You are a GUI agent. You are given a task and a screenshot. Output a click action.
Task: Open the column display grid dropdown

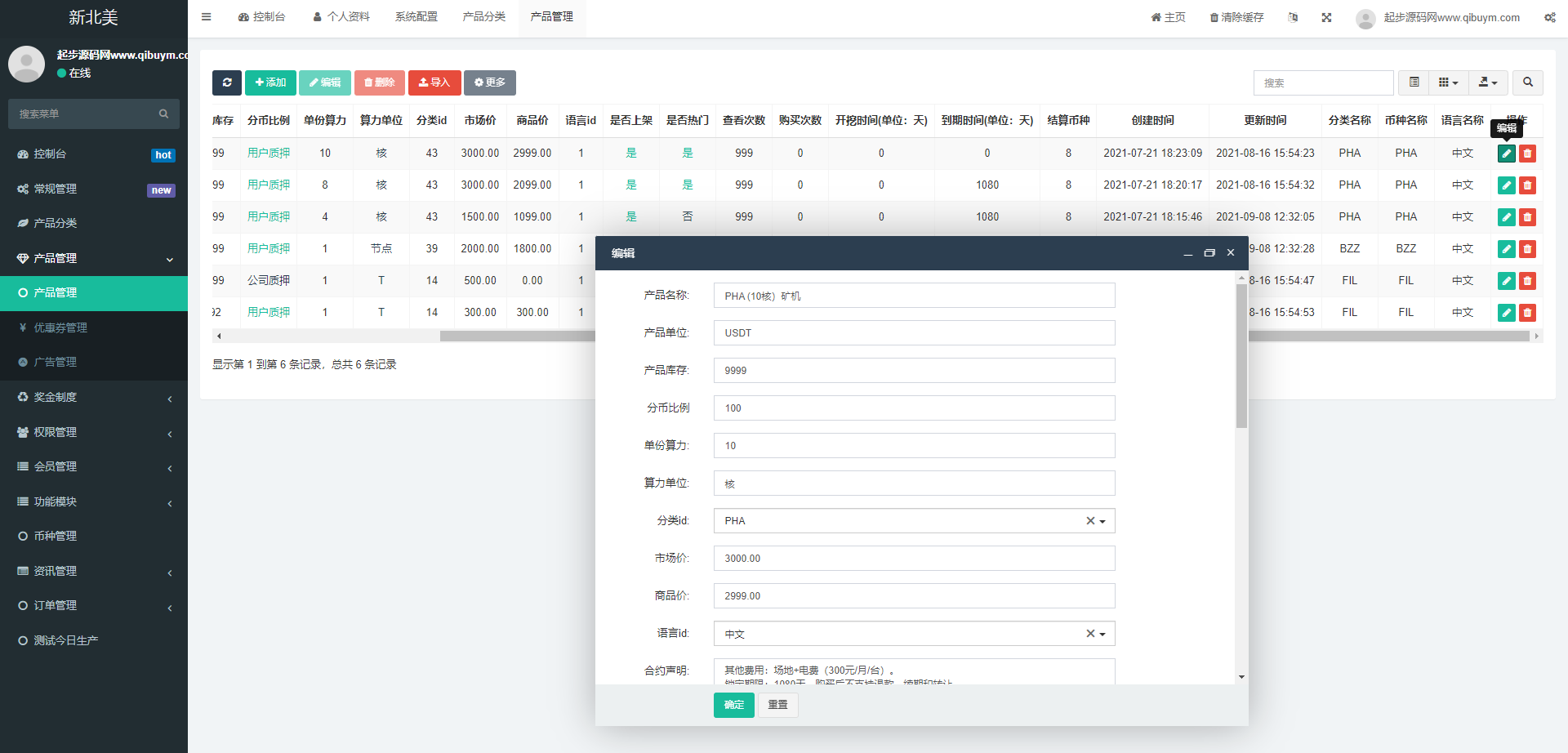coord(1448,82)
